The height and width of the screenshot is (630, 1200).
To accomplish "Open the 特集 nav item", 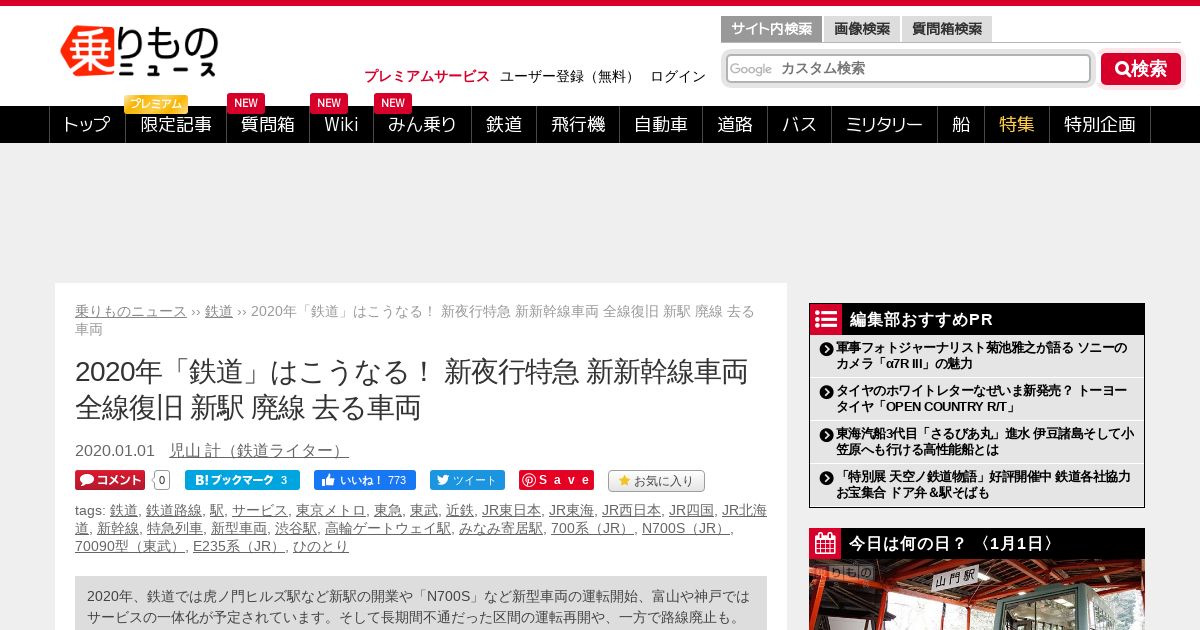I will tap(1017, 125).
